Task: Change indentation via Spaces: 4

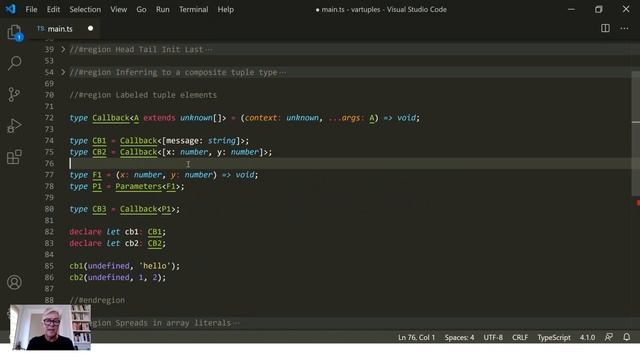Action: [459, 338]
